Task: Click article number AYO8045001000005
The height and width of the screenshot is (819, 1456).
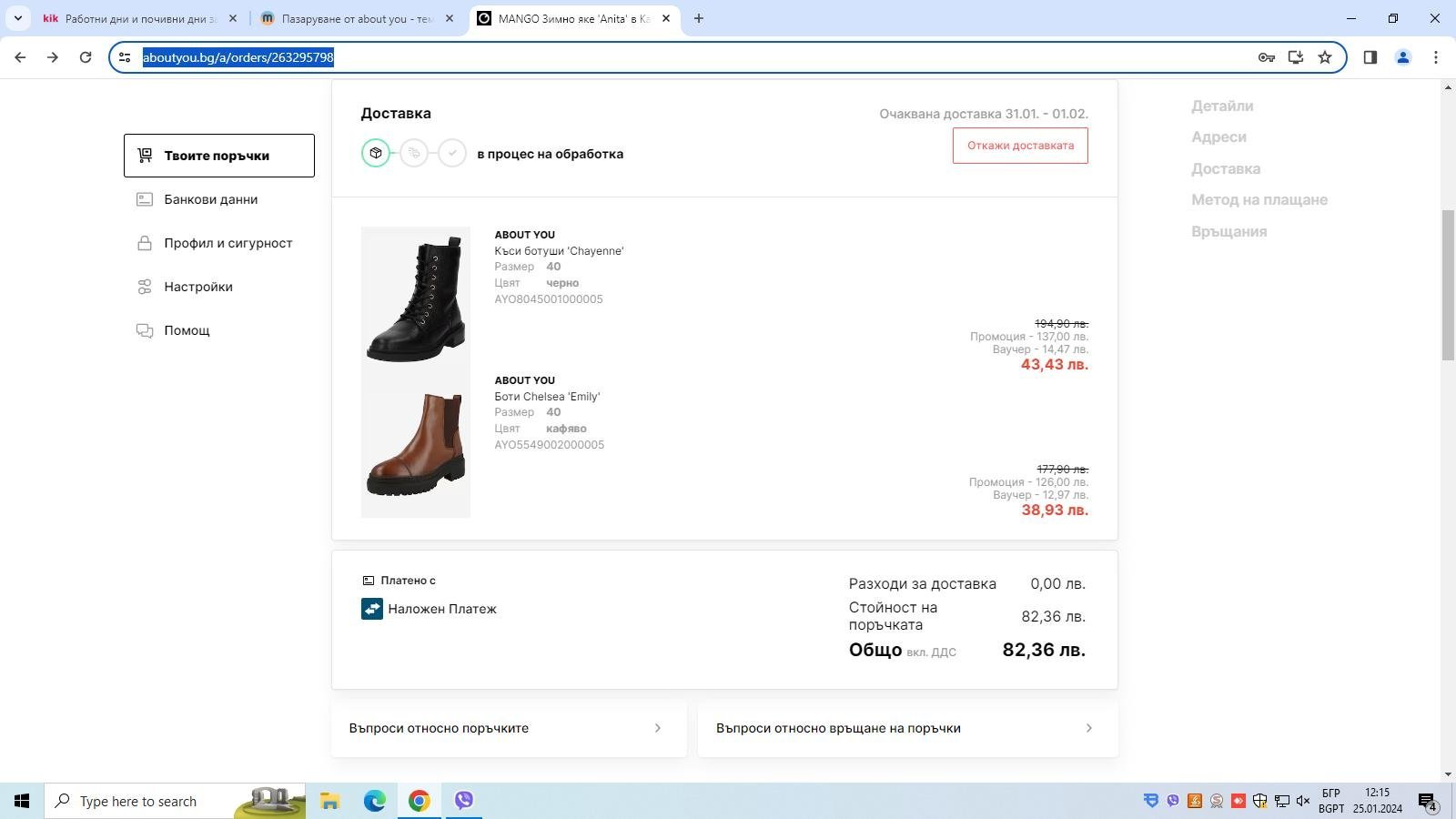Action: [x=549, y=299]
